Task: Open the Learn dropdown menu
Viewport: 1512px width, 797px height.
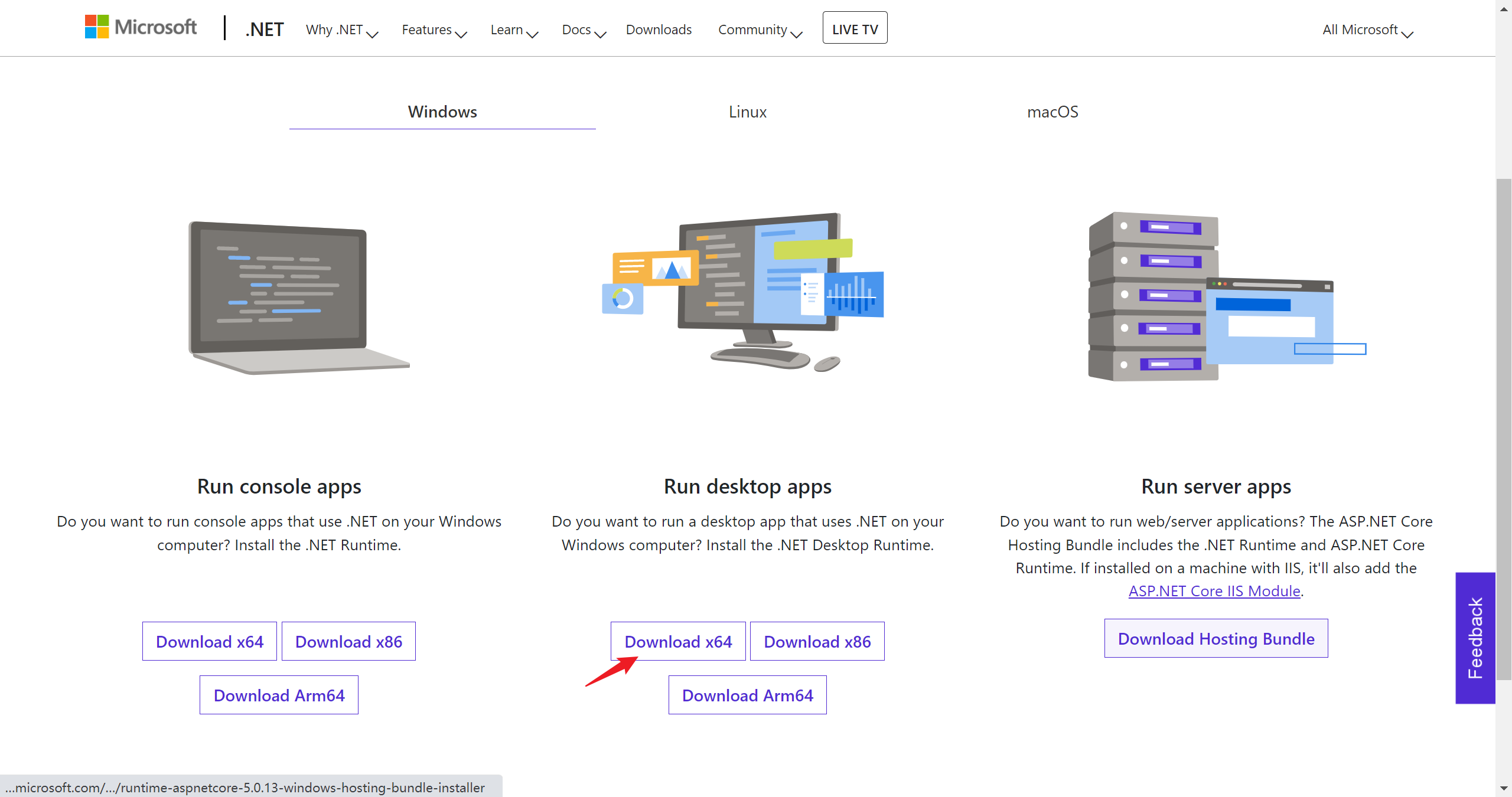Action: click(514, 30)
